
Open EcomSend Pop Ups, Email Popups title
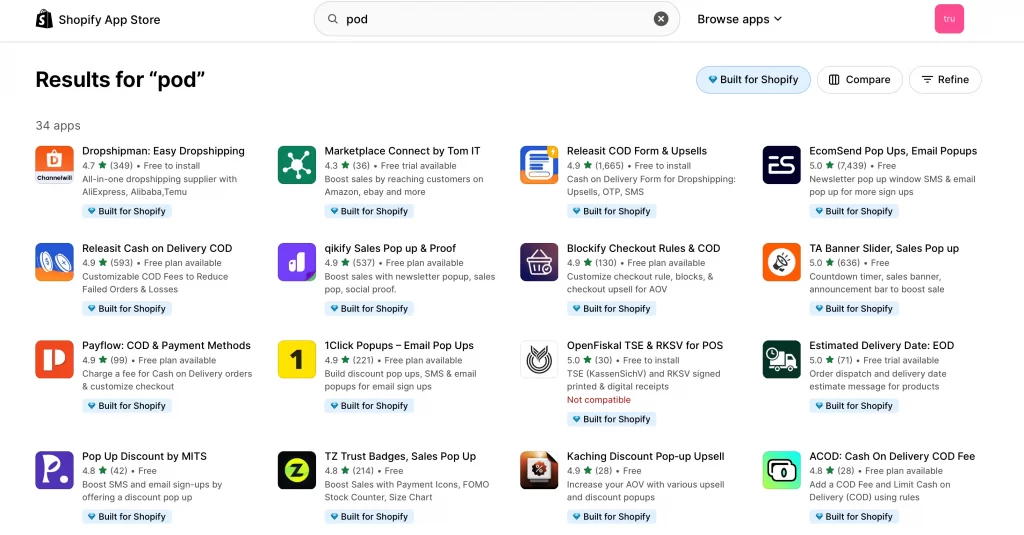pyautogui.click(x=893, y=151)
